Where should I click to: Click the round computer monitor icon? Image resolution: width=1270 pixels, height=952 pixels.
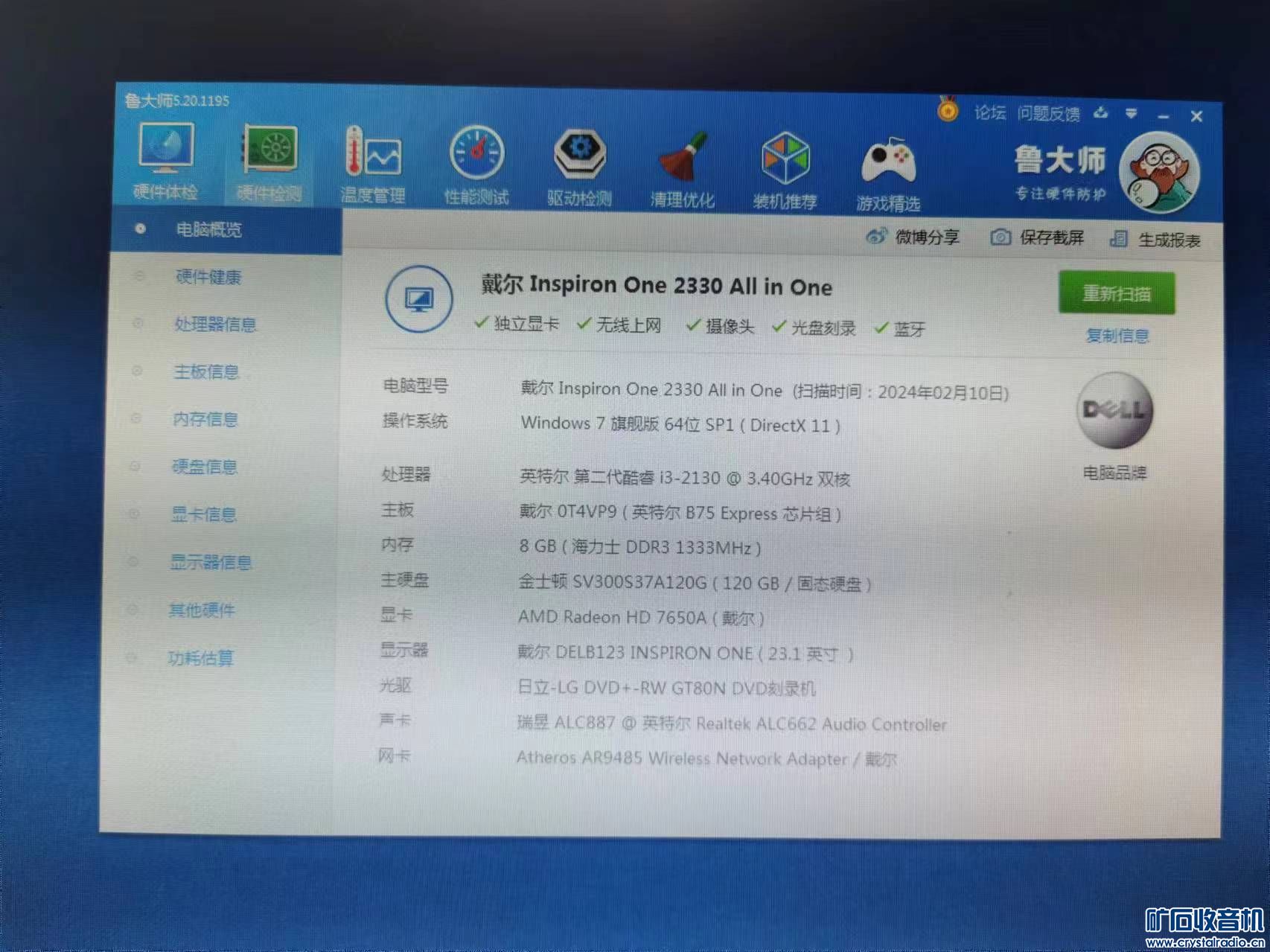(x=419, y=299)
